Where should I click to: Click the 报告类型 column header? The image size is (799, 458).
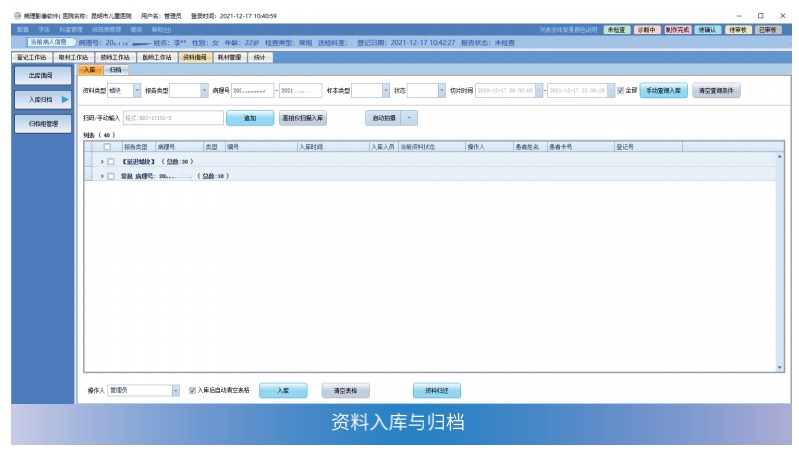click(x=139, y=147)
